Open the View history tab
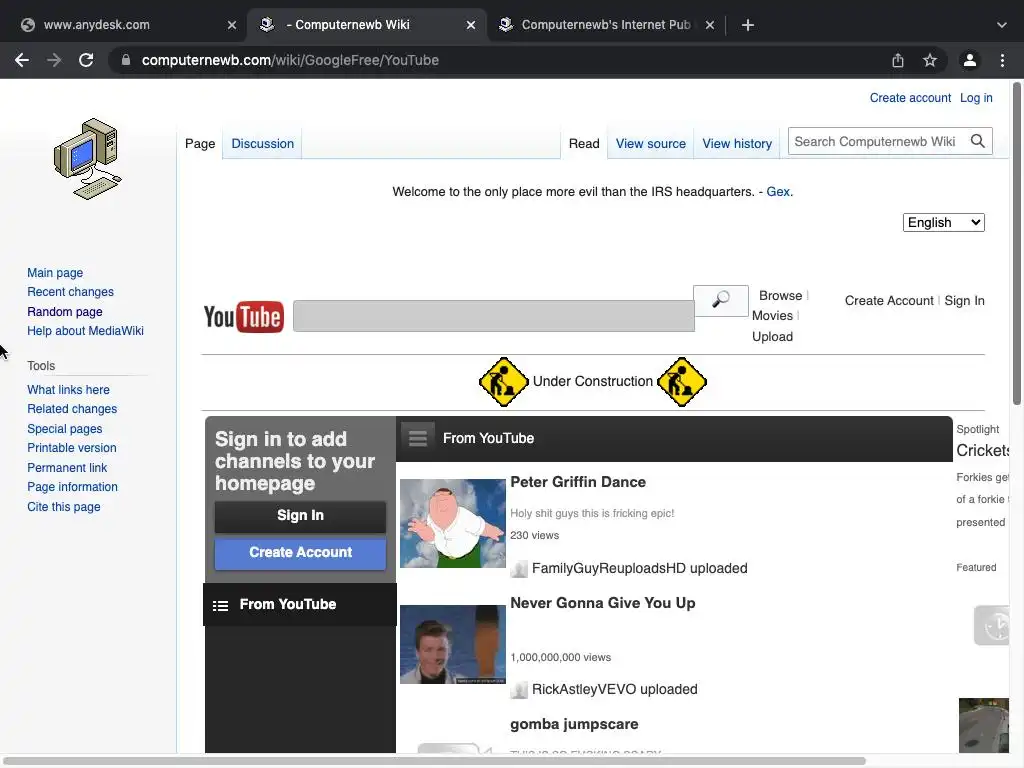Image resolution: width=1024 pixels, height=768 pixels. click(737, 144)
